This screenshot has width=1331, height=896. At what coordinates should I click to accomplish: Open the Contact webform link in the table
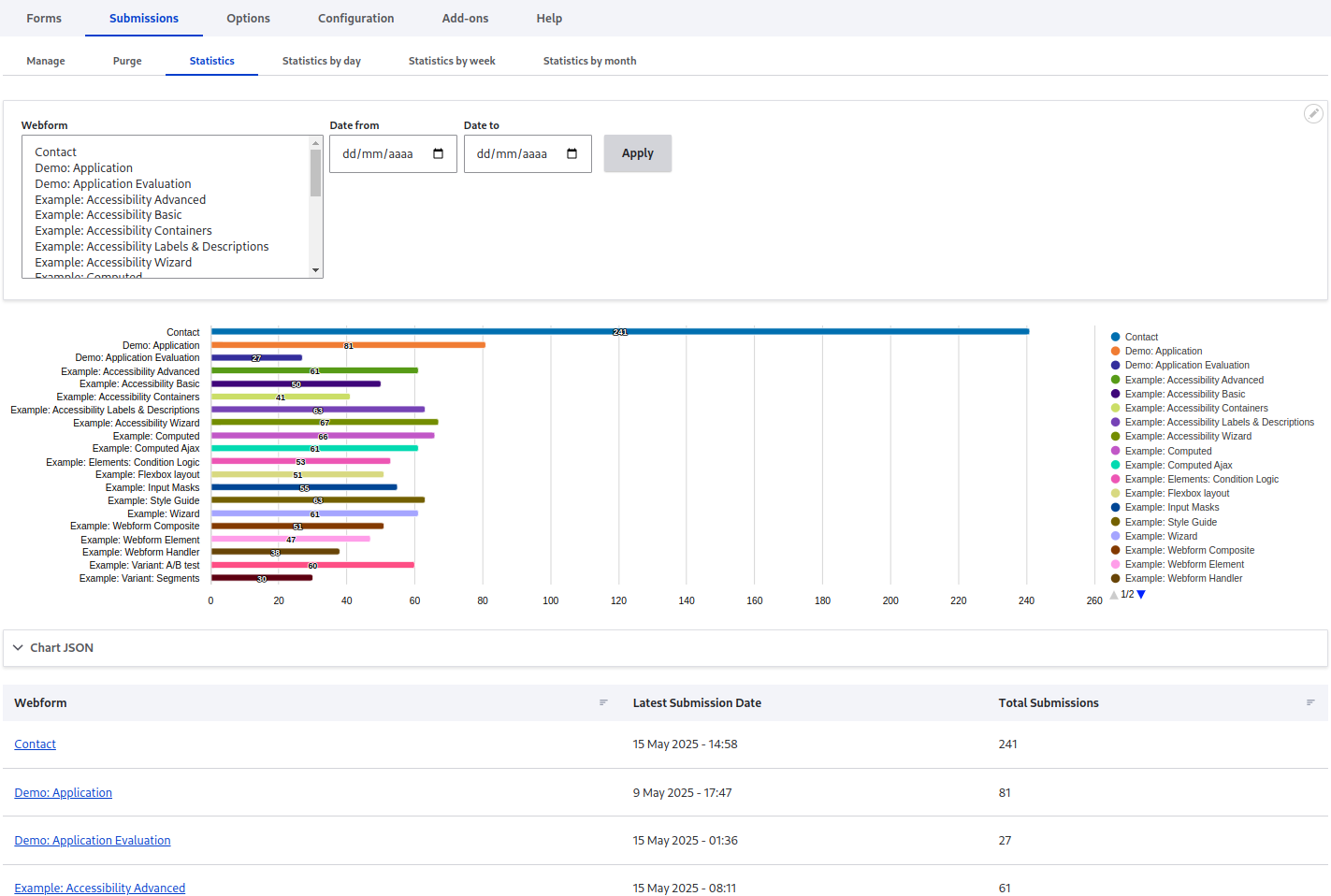pyautogui.click(x=36, y=744)
